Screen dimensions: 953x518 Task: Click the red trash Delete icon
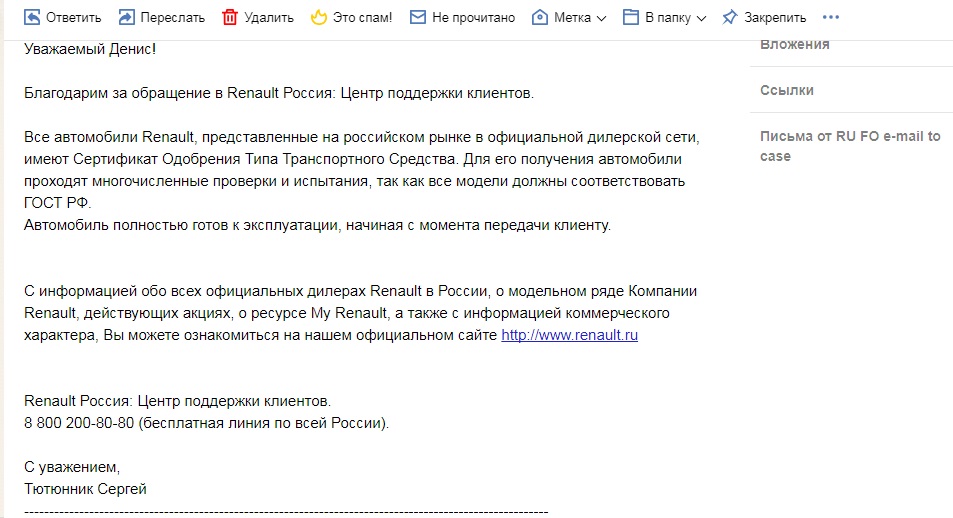coord(230,17)
